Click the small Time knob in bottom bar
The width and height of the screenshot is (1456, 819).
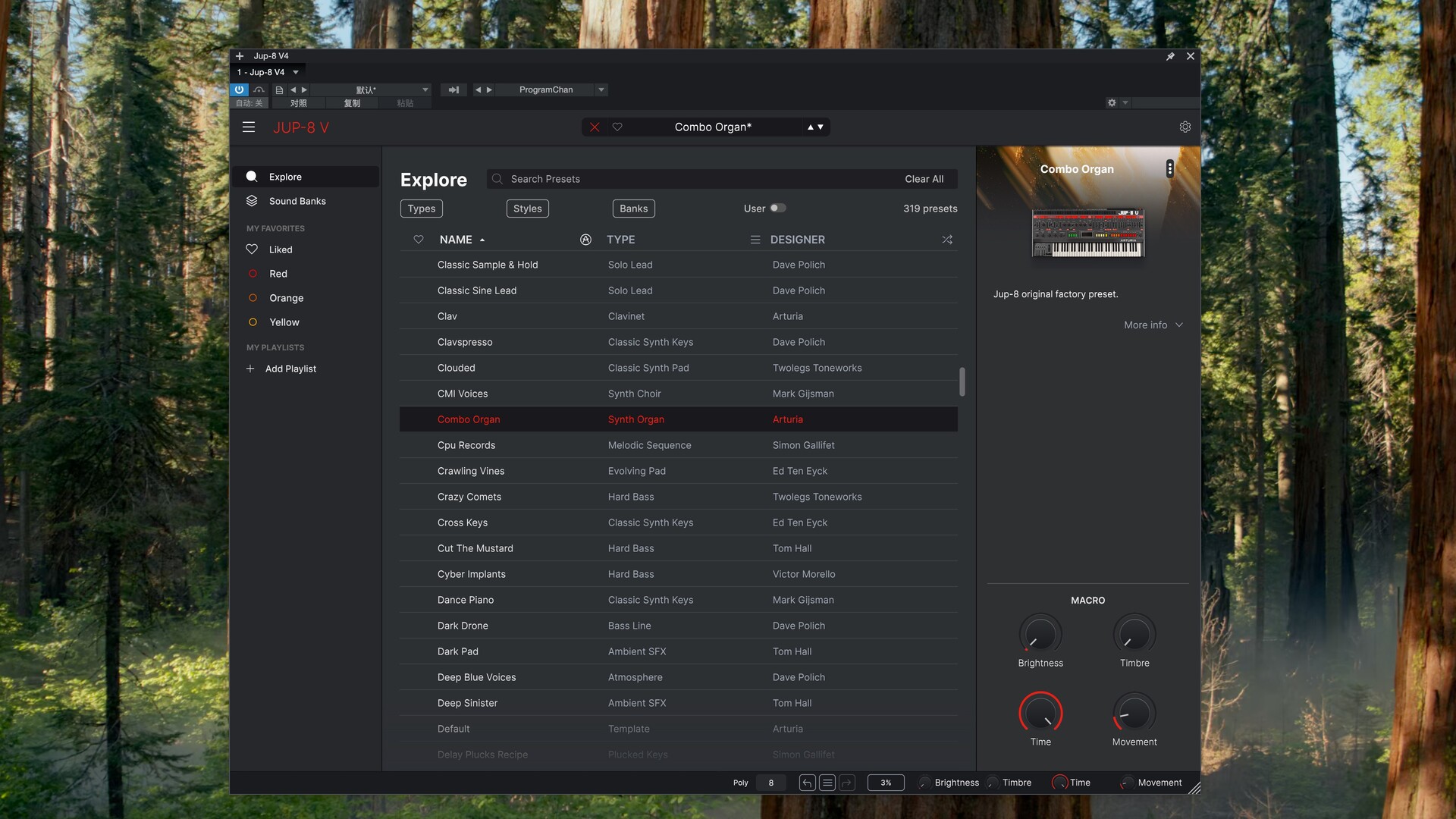point(1059,783)
